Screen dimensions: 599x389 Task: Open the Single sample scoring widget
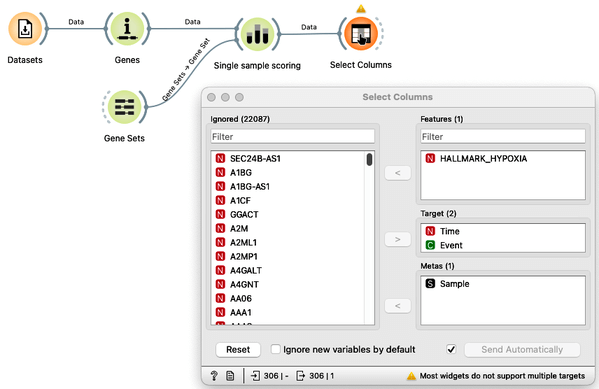[x=257, y=34]
